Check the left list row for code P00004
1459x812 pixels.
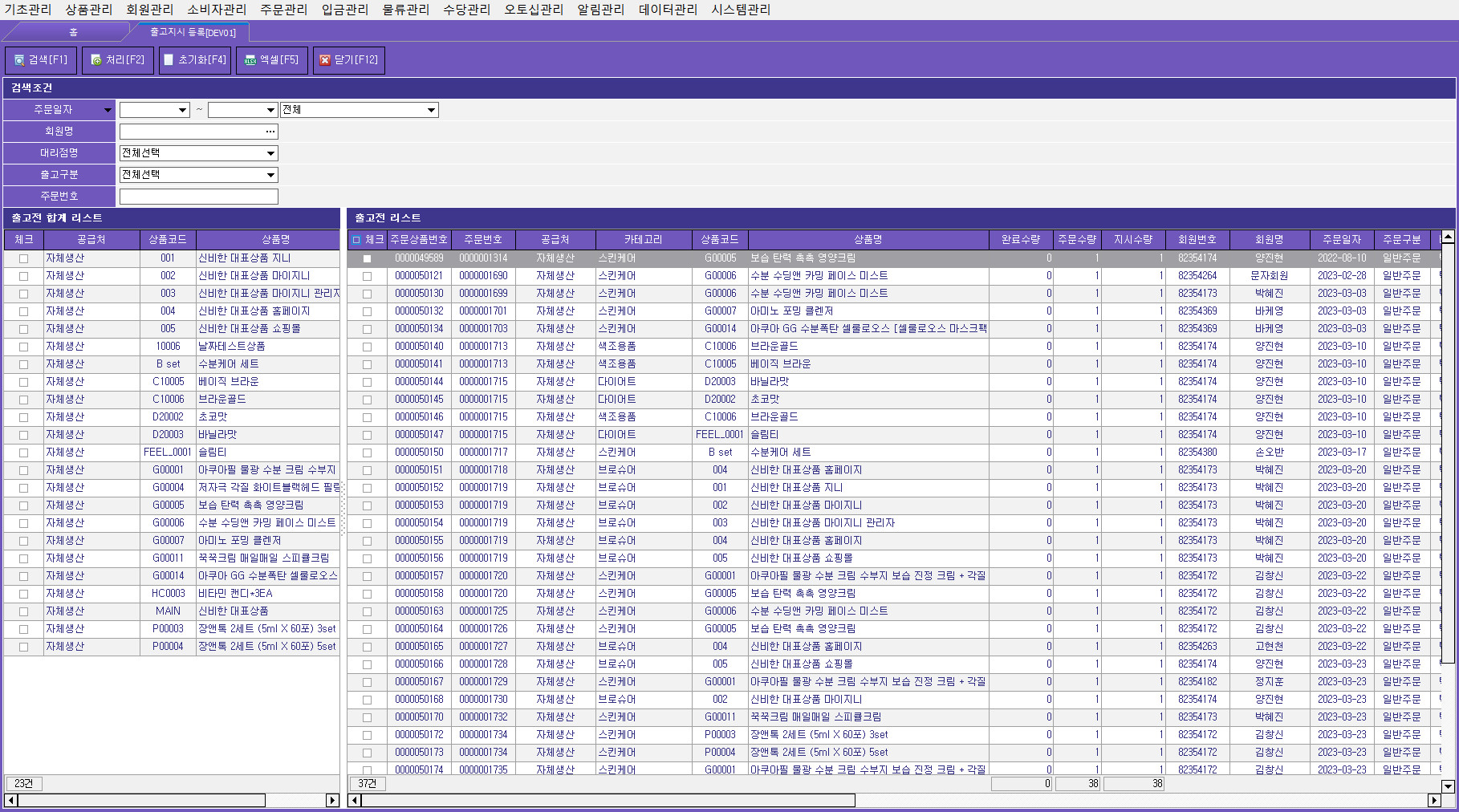[x=23, y=647]
